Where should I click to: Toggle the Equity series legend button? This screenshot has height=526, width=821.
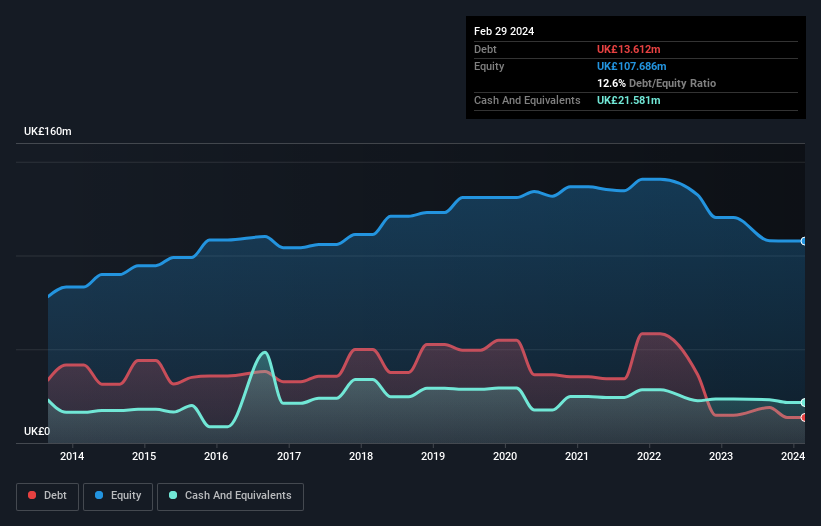click(118, 496)
